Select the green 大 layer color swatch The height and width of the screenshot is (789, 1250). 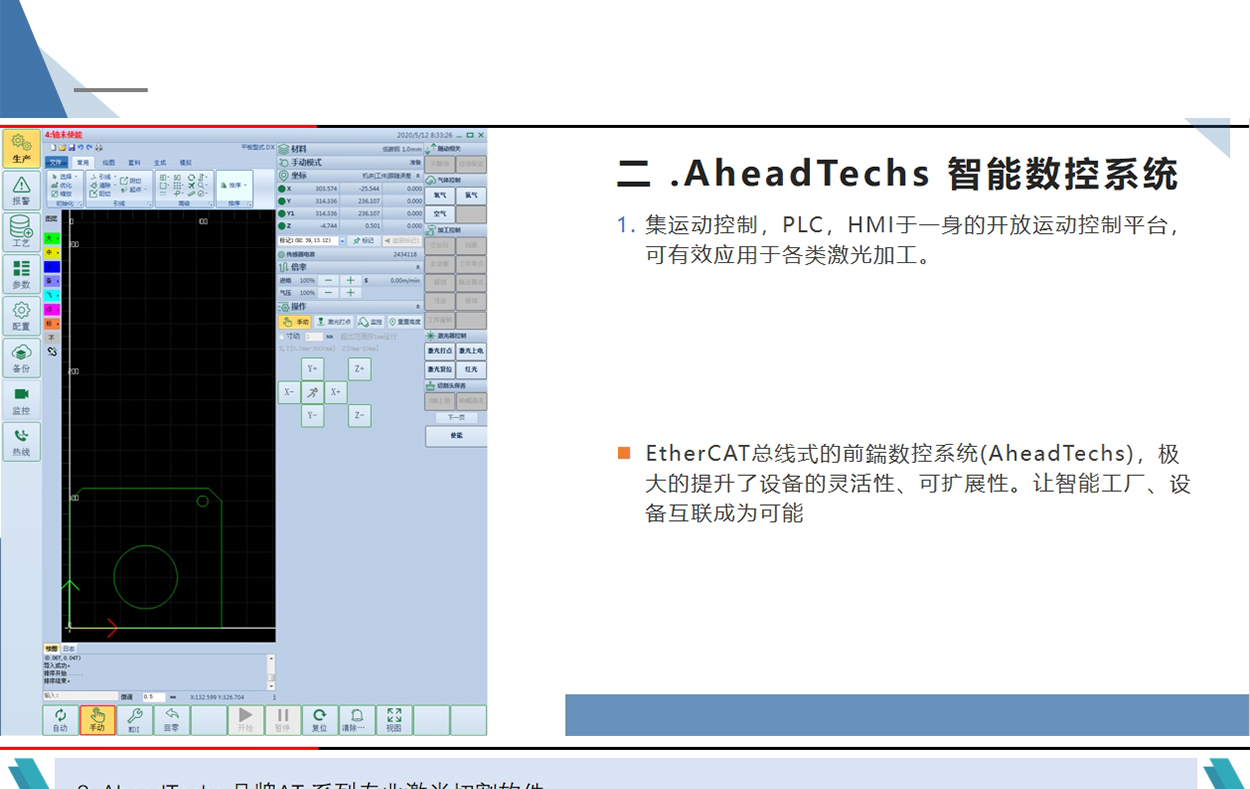(52, 238)
